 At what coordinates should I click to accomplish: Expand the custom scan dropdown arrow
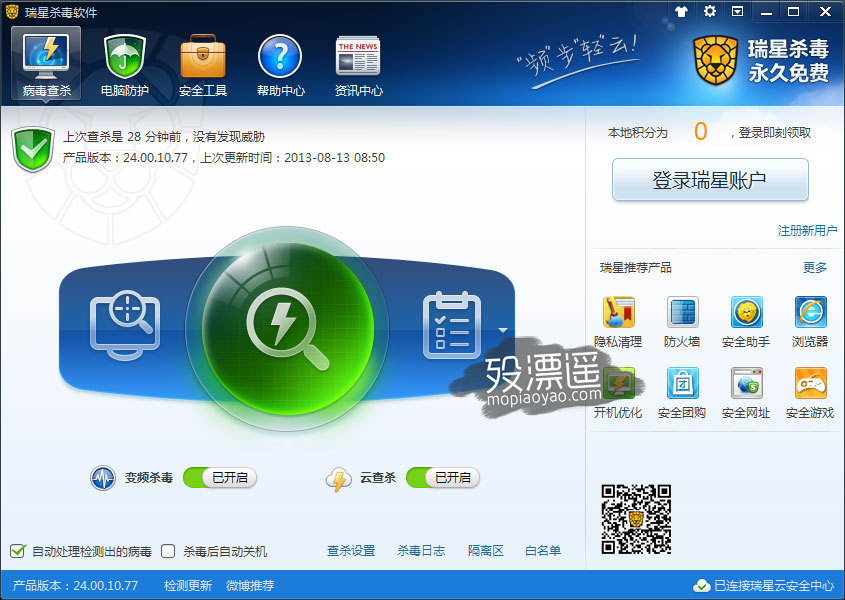click(x=503, y=330)
